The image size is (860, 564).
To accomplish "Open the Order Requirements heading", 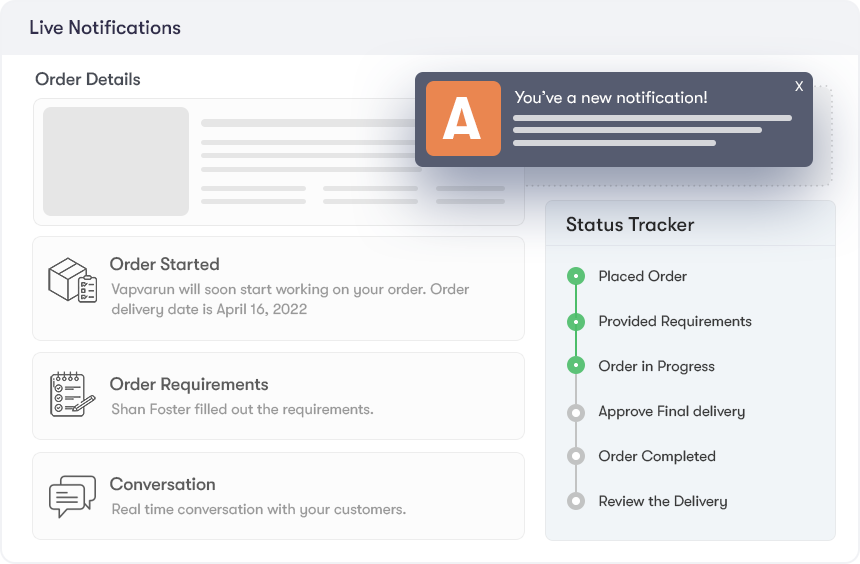I will 189,385.
